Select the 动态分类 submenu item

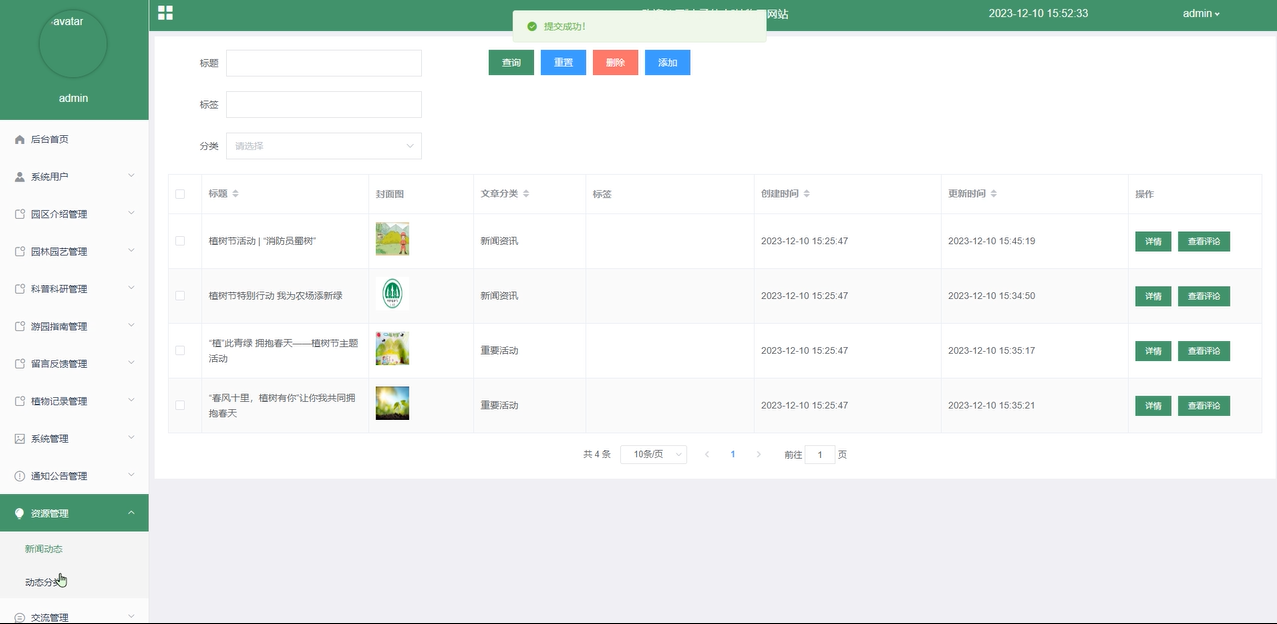pos(74,582)
